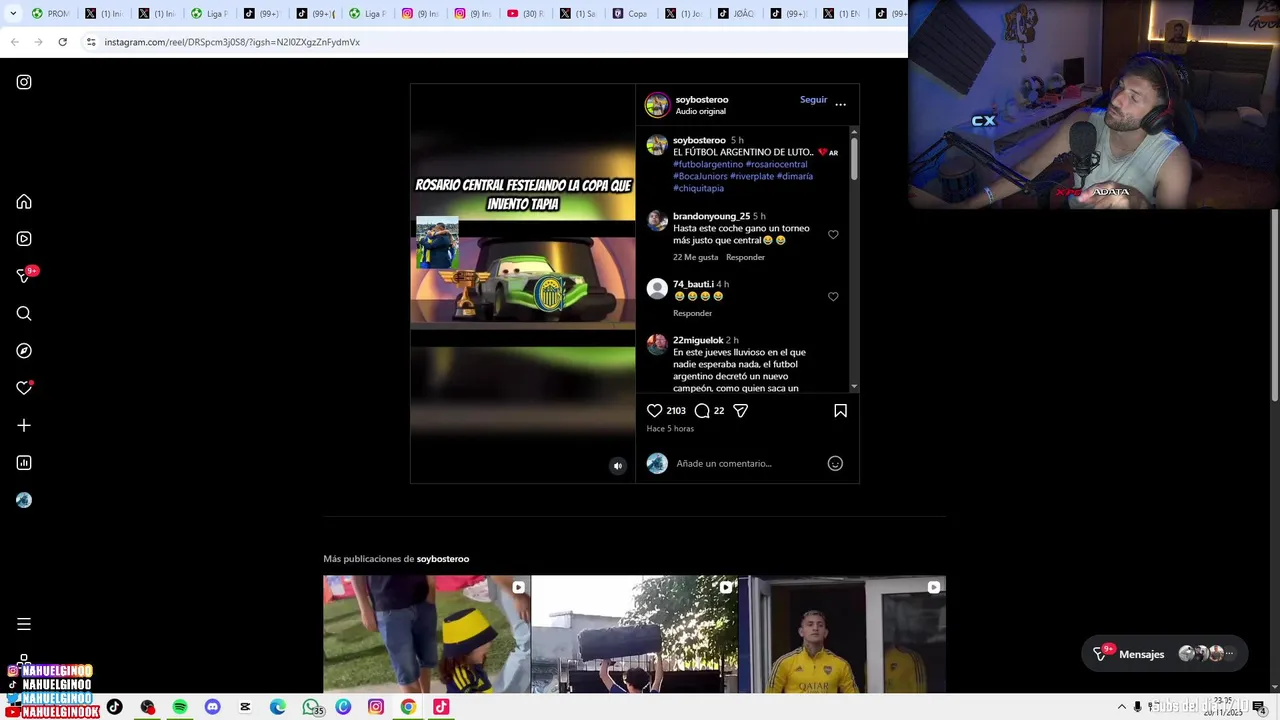Save the reel with the bookmark icon
The image size is (1280, 720).
[x=840, y=410]
